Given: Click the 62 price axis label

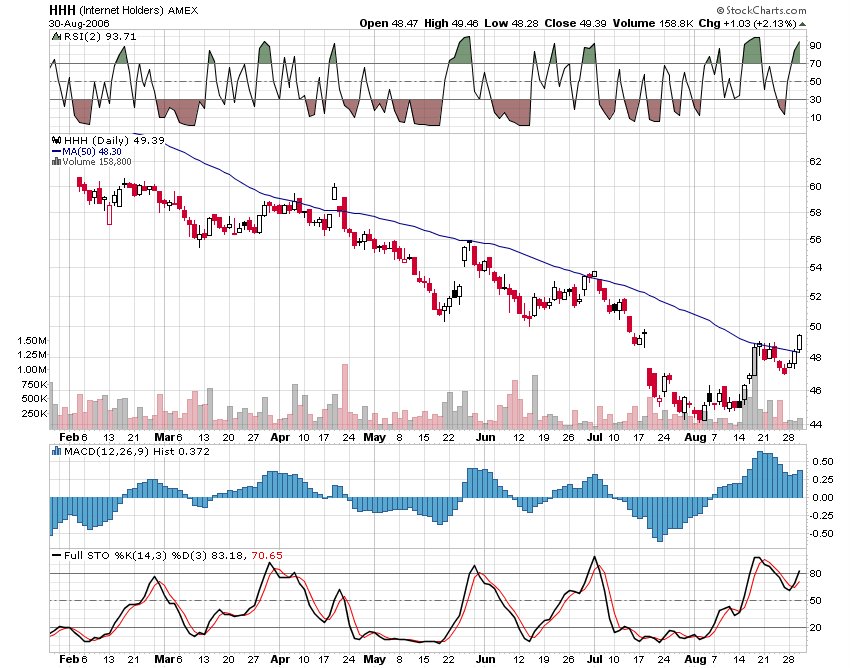Looking at the screenshot, I should (x=815, y=162).
